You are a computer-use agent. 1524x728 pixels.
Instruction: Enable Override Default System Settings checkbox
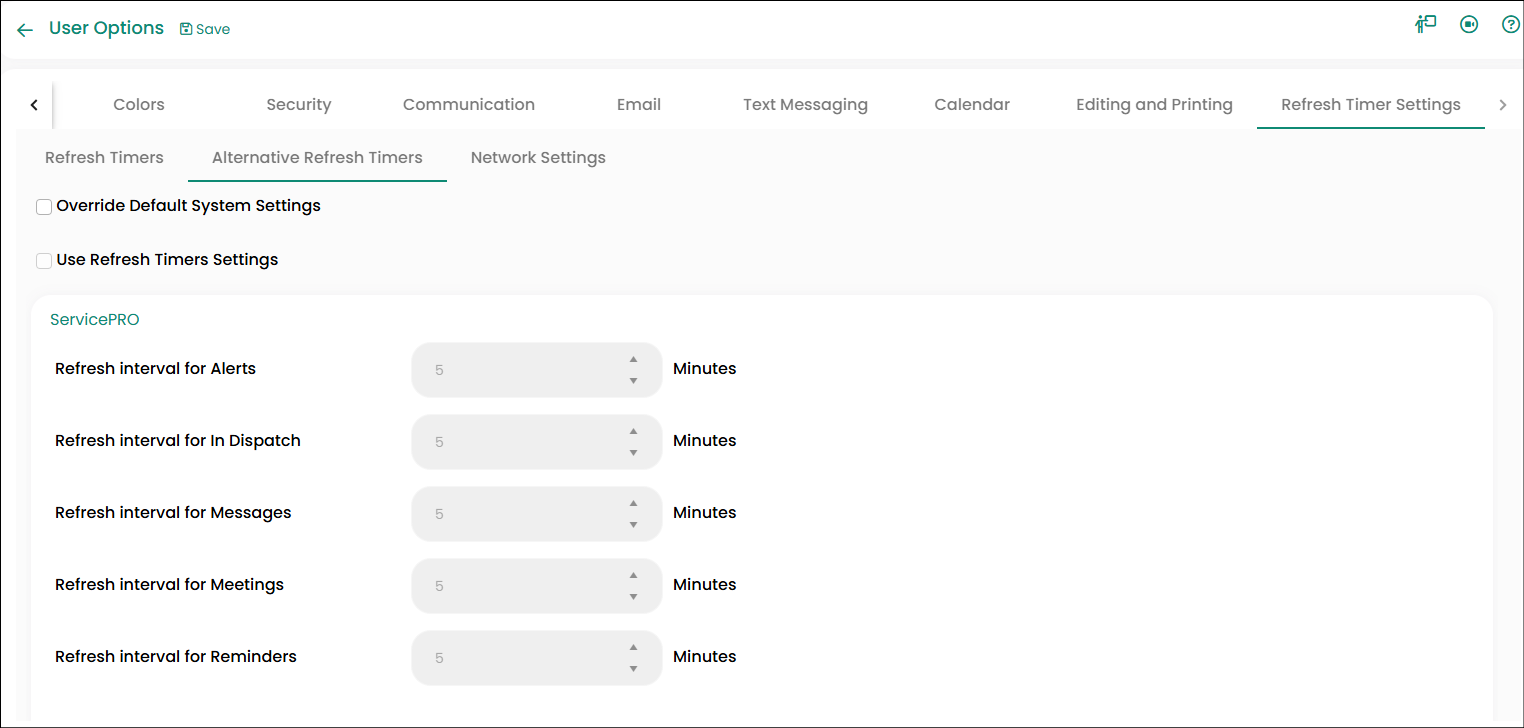pyautogui.click(x=44, y=207)
